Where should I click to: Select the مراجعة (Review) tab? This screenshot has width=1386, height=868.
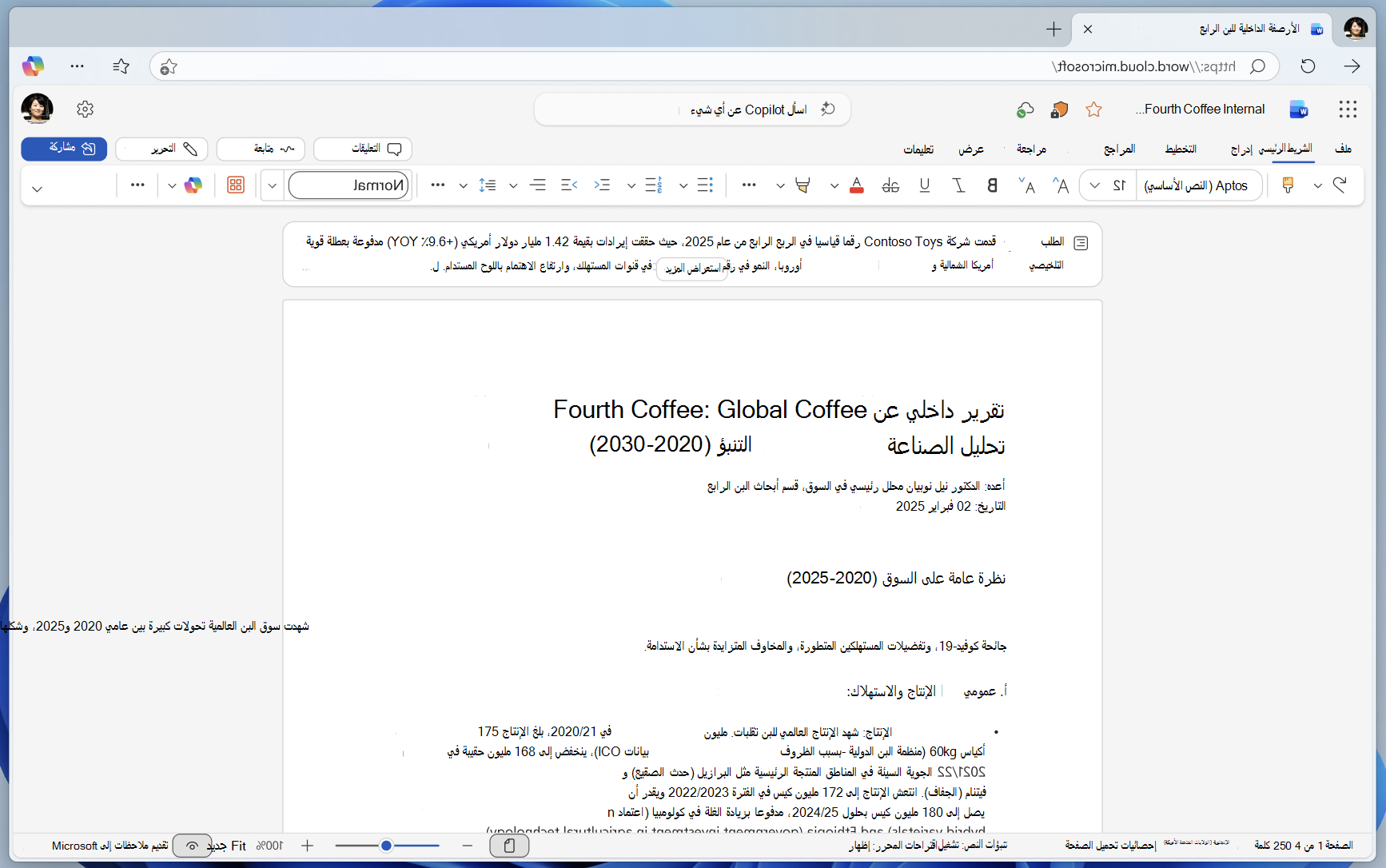[x=1031, y=149]
